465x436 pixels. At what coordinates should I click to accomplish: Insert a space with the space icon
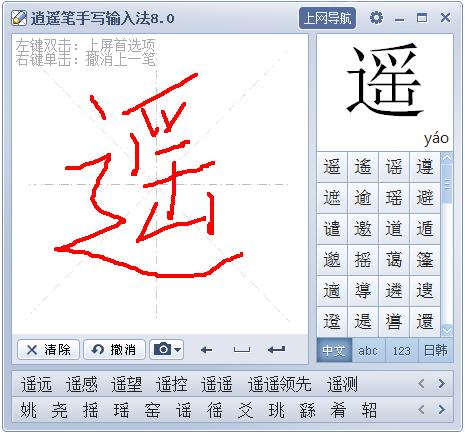click(242, 350)
